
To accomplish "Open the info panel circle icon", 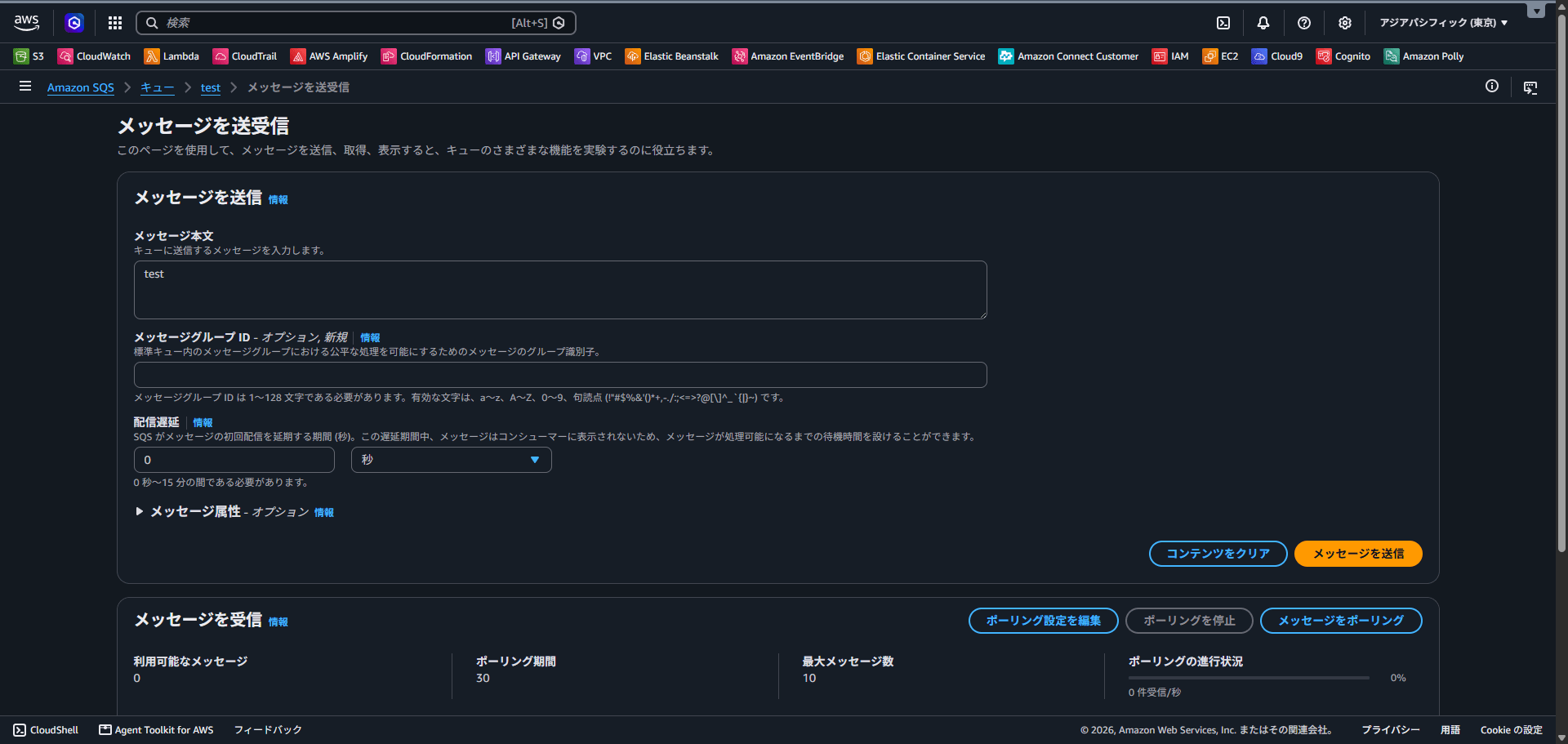I will coord(1492,86).
